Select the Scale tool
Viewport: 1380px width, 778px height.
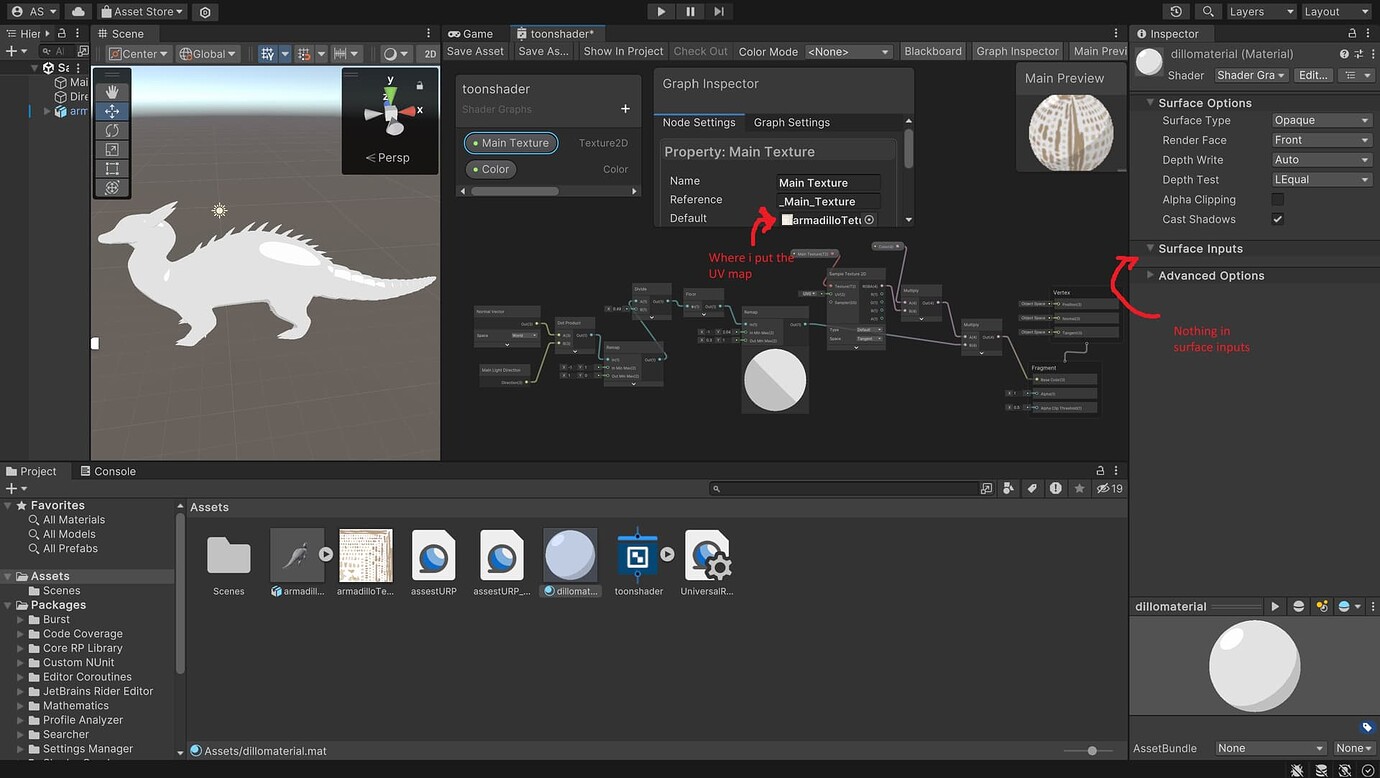click(112, 149)
